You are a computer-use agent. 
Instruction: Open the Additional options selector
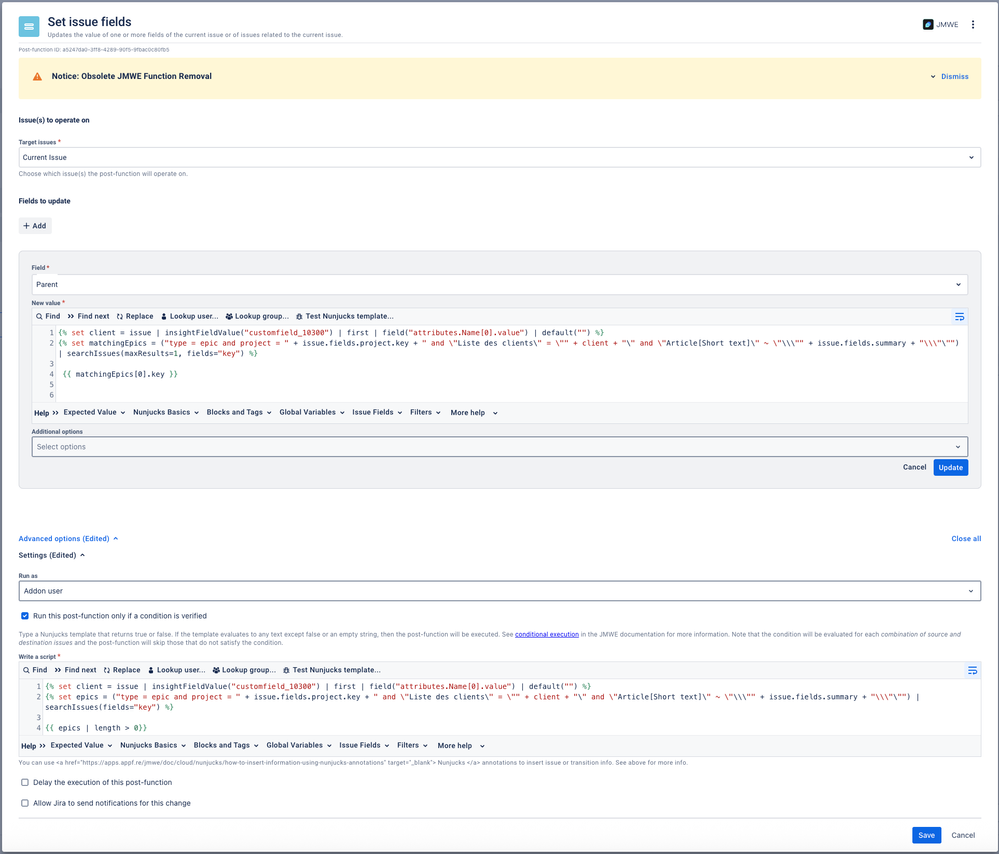pos(498,446)
